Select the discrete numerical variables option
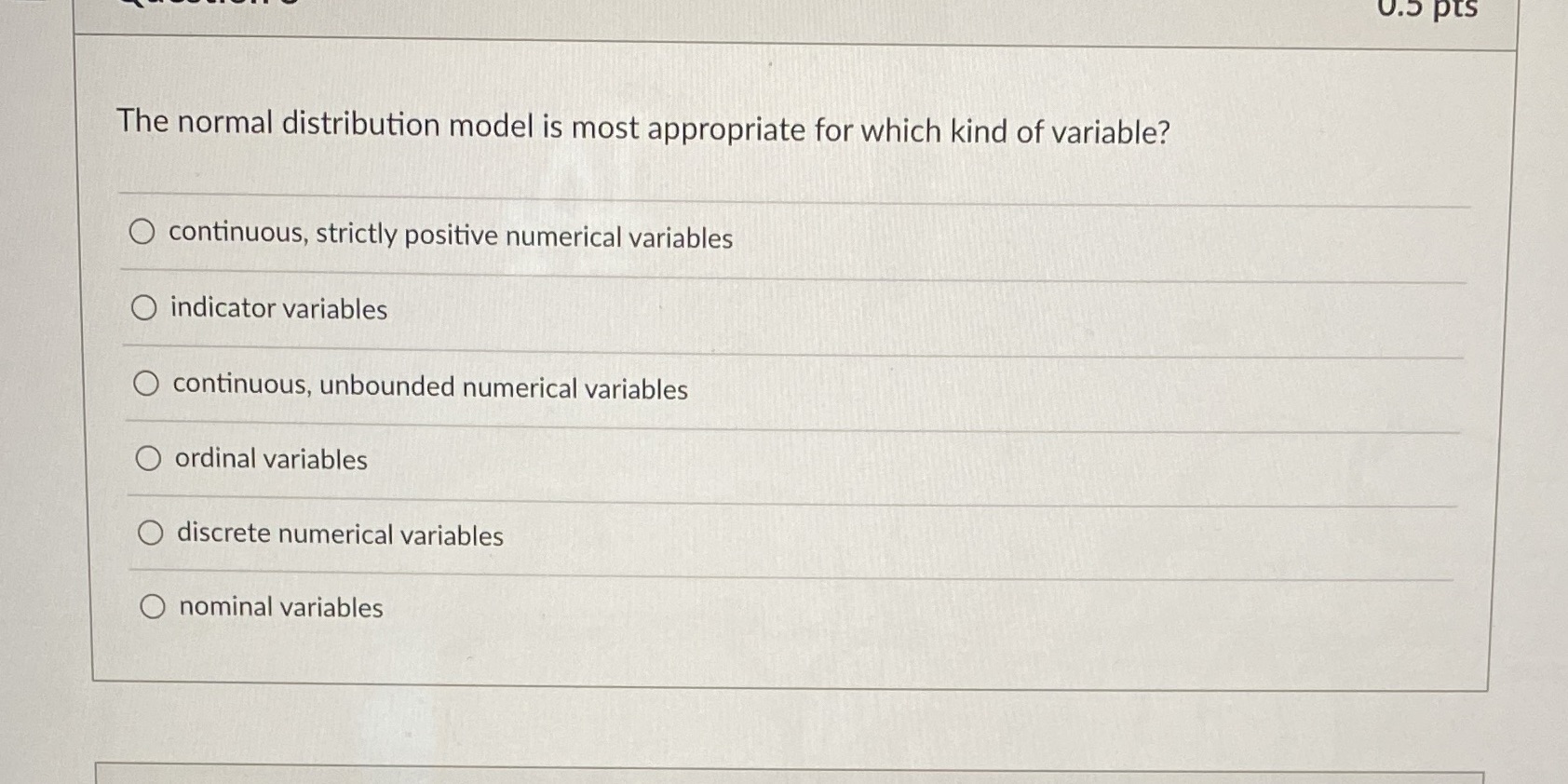Screen dimensions: 1568x784 pos(149,533)
